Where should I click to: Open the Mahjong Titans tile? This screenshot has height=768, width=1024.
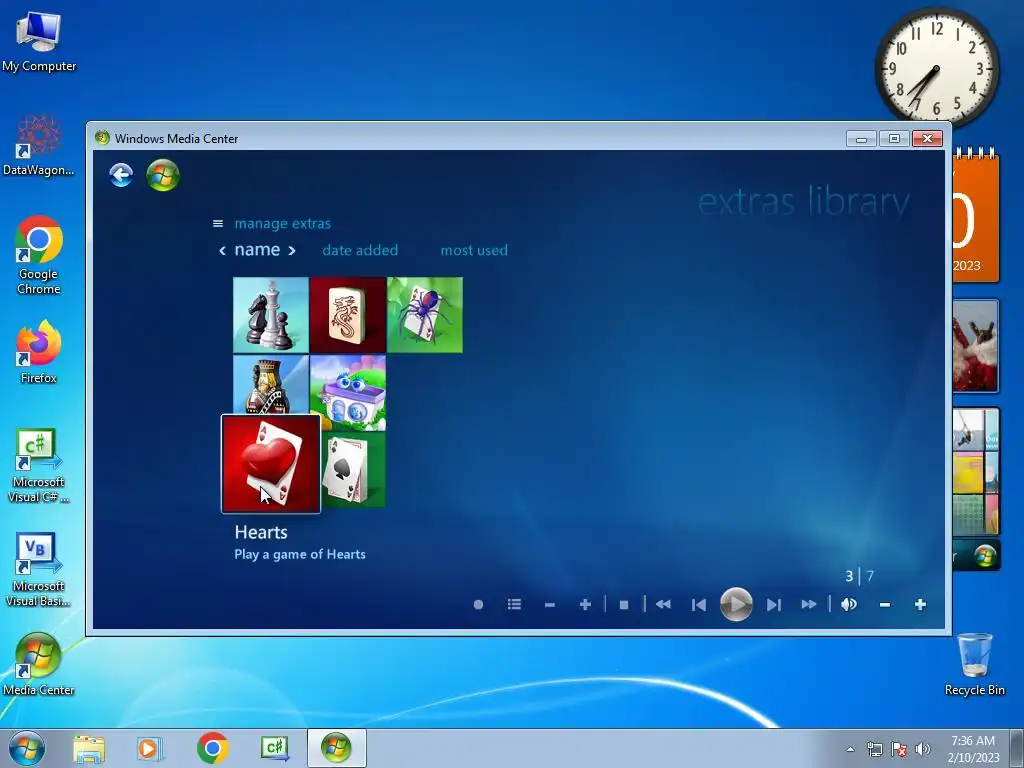point(347,315)
